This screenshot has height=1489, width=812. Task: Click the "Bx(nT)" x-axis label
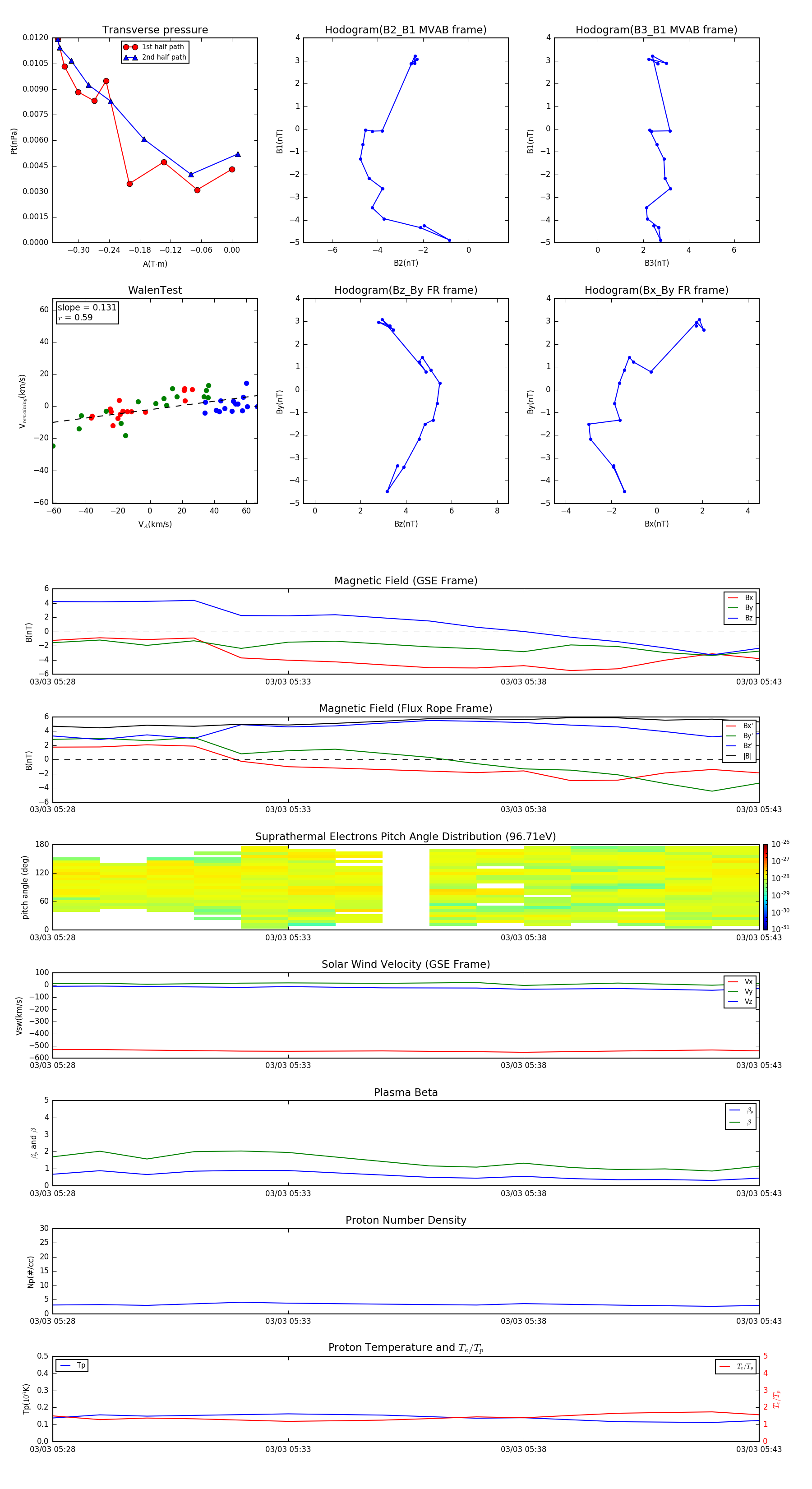click(x=656, y=524)
